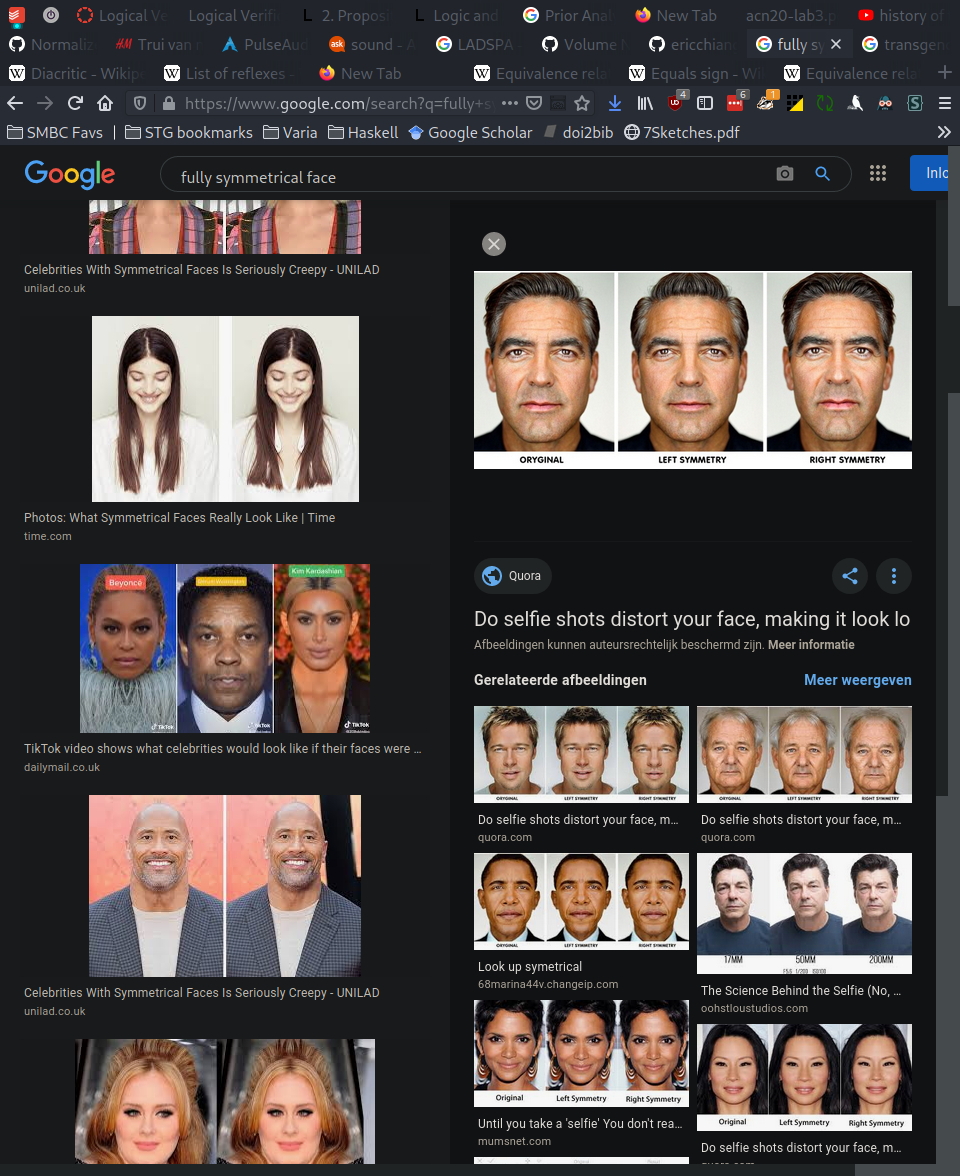The height and width of the screenshot is (1176, 960).
Task: Save page to Pocket icon
Action: coord(535,103)
